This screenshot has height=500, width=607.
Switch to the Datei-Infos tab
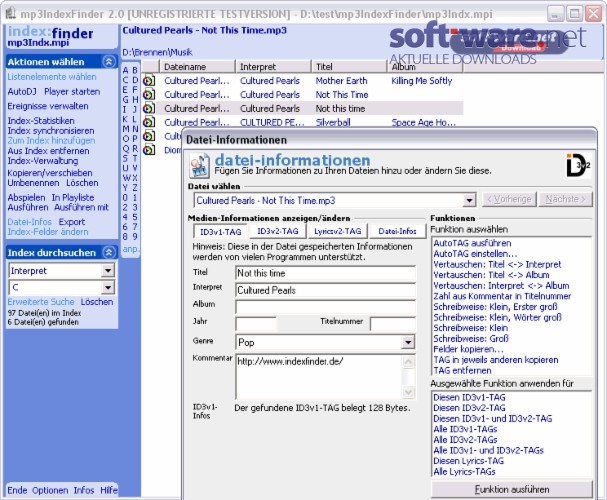(397, 231)
